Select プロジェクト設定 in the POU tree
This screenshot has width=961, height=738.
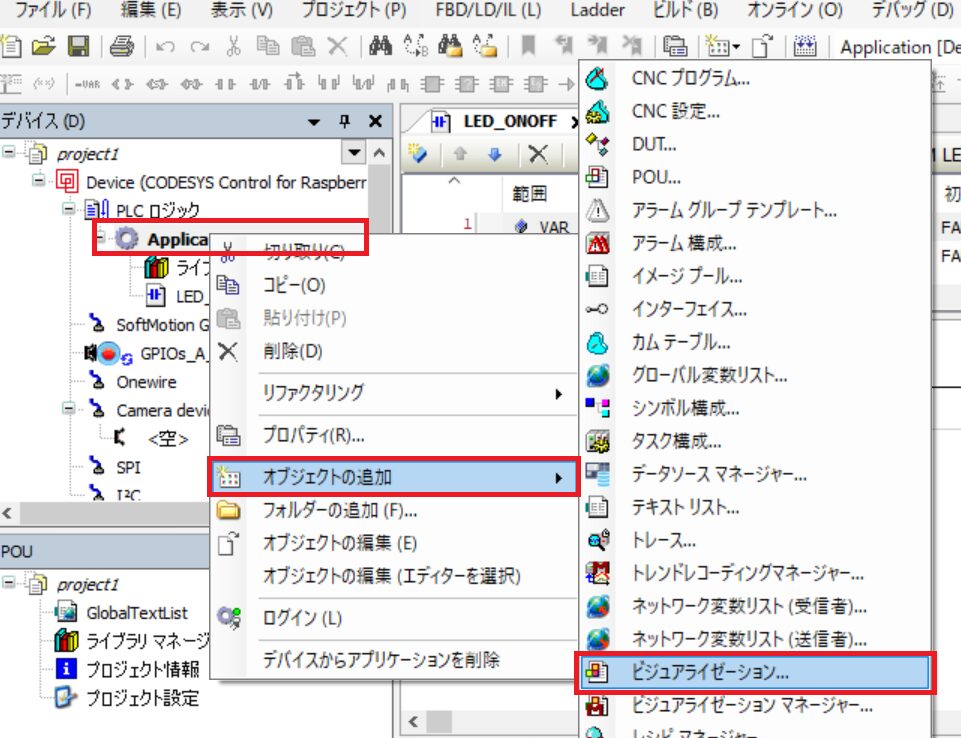point(141,698)
